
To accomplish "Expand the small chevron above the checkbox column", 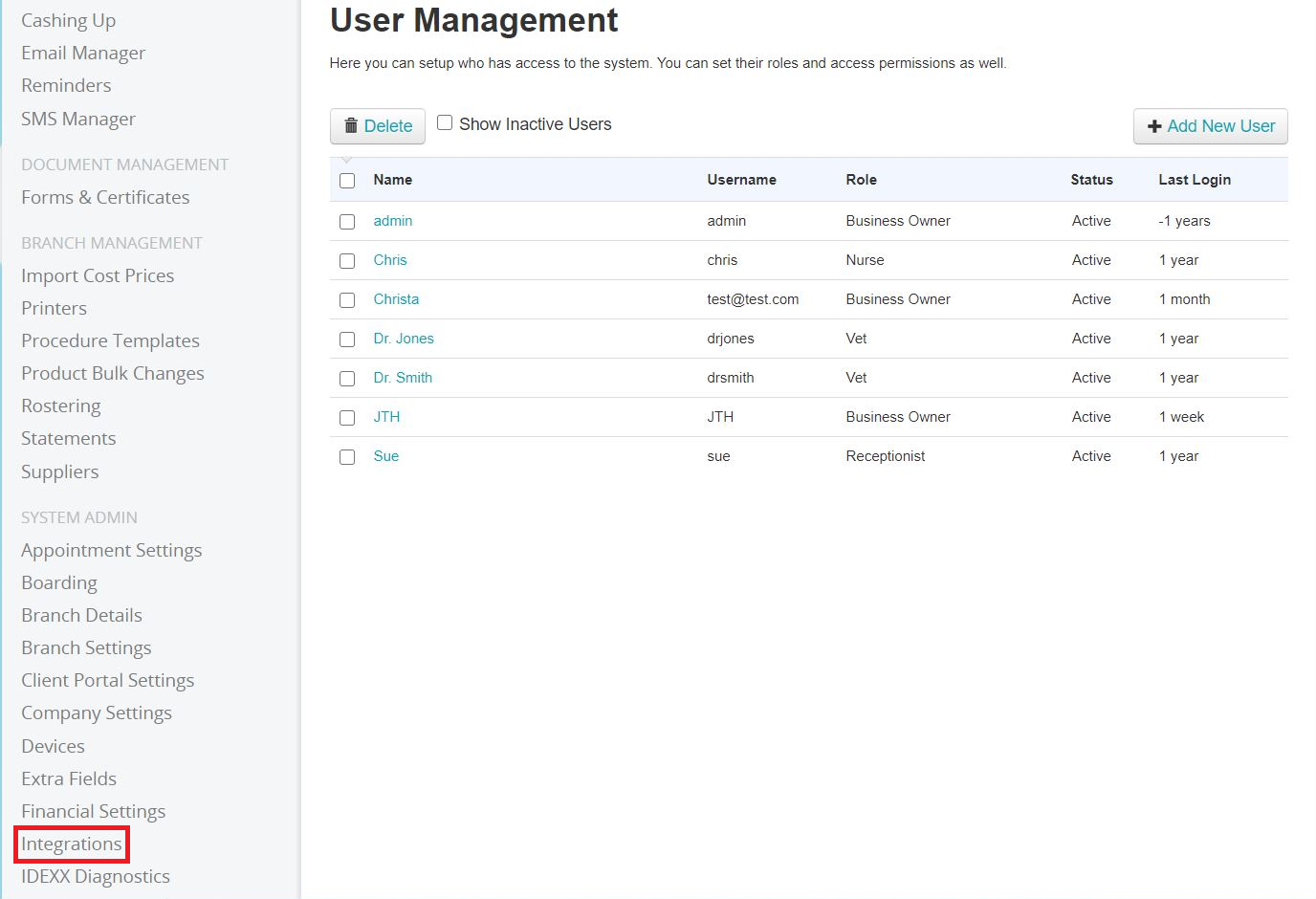I will click(347, 159).
